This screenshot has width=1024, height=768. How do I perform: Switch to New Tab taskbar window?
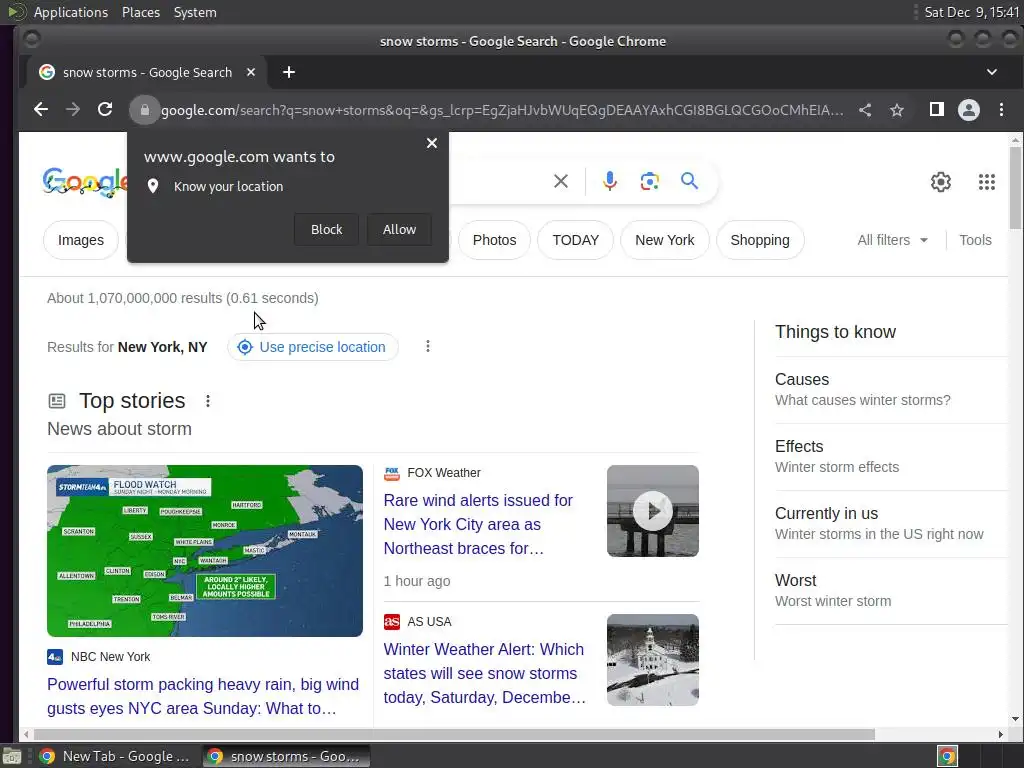click(116, 756)
